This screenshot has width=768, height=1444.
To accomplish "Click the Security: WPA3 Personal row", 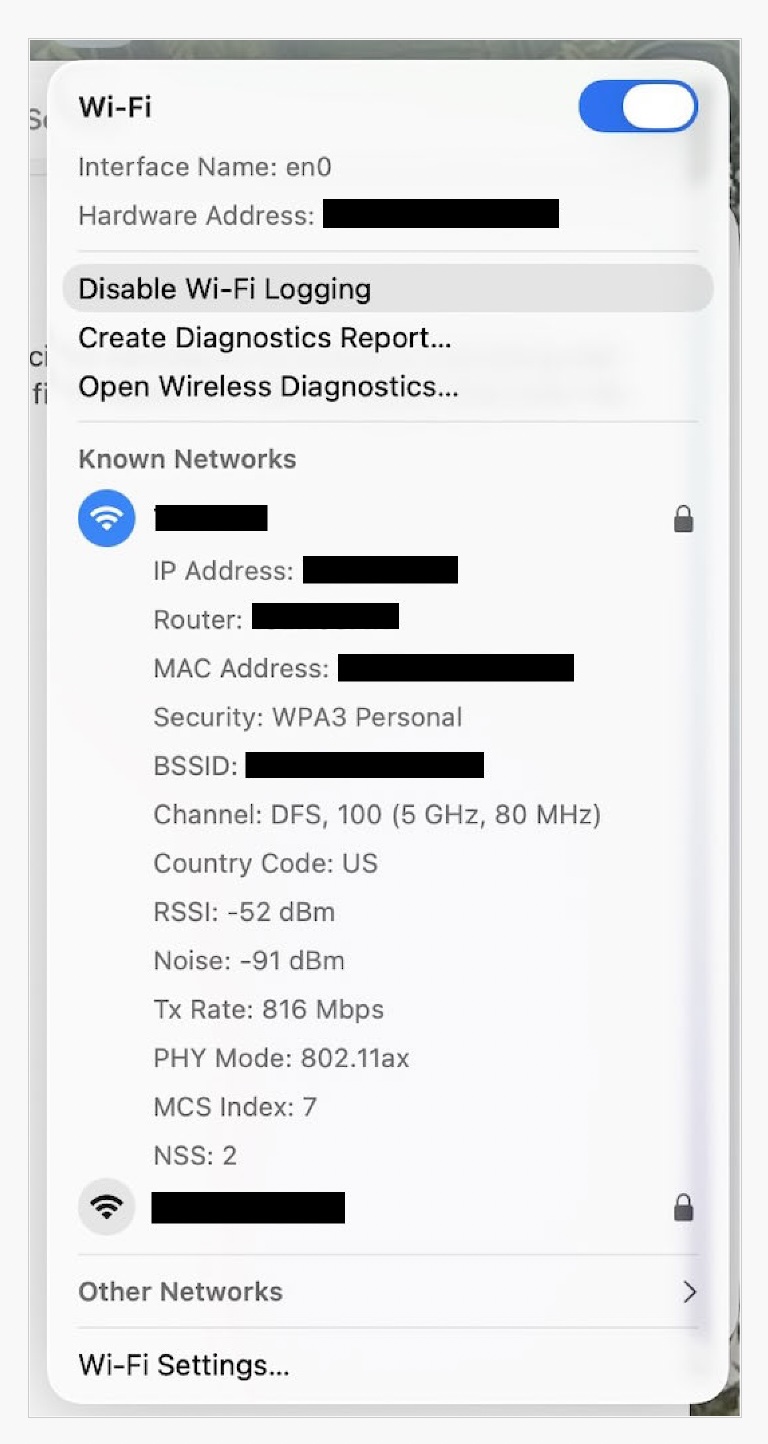I will point(307,717).
